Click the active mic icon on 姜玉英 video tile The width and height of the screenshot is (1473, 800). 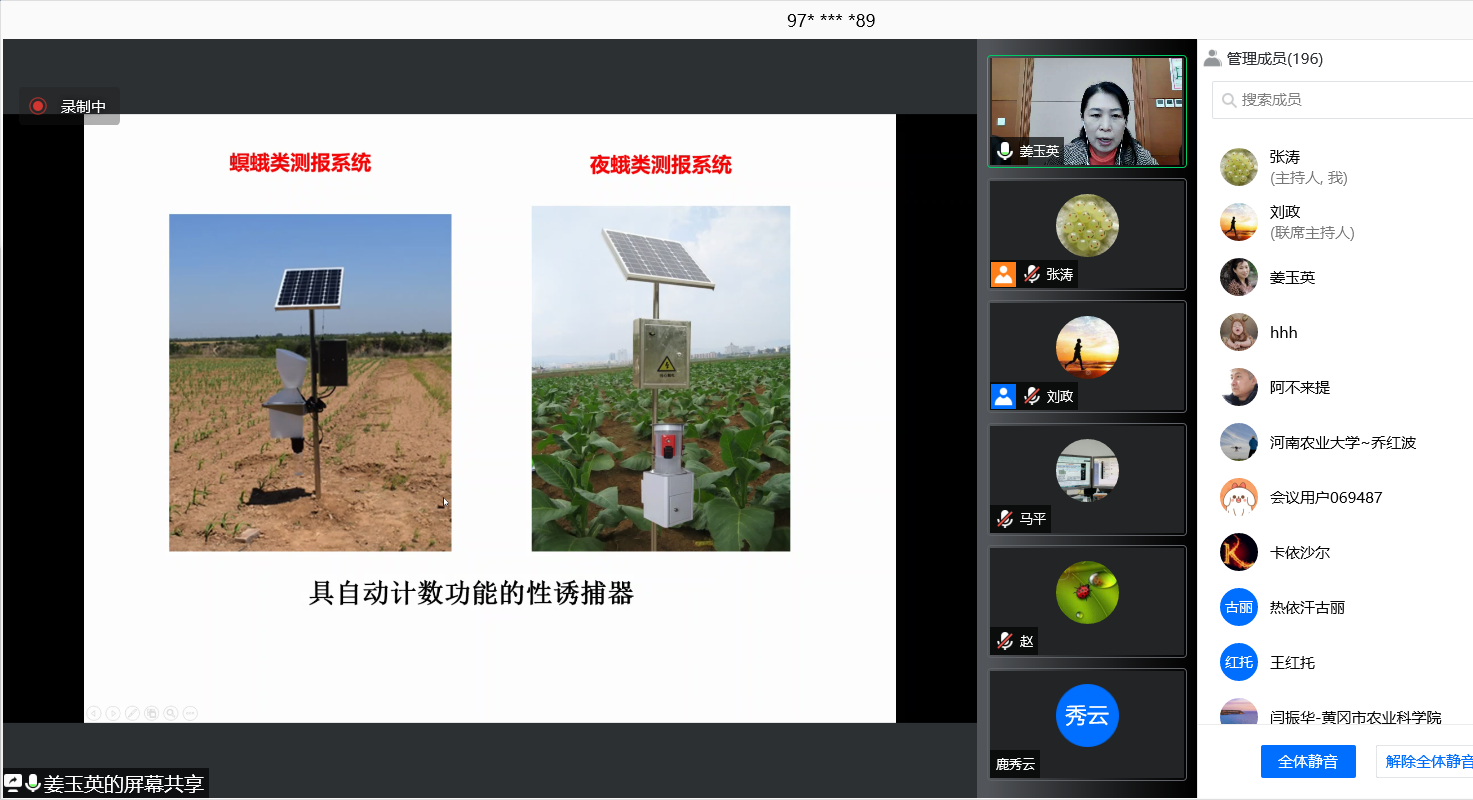pyautogui.click(x=1005, y=152)
